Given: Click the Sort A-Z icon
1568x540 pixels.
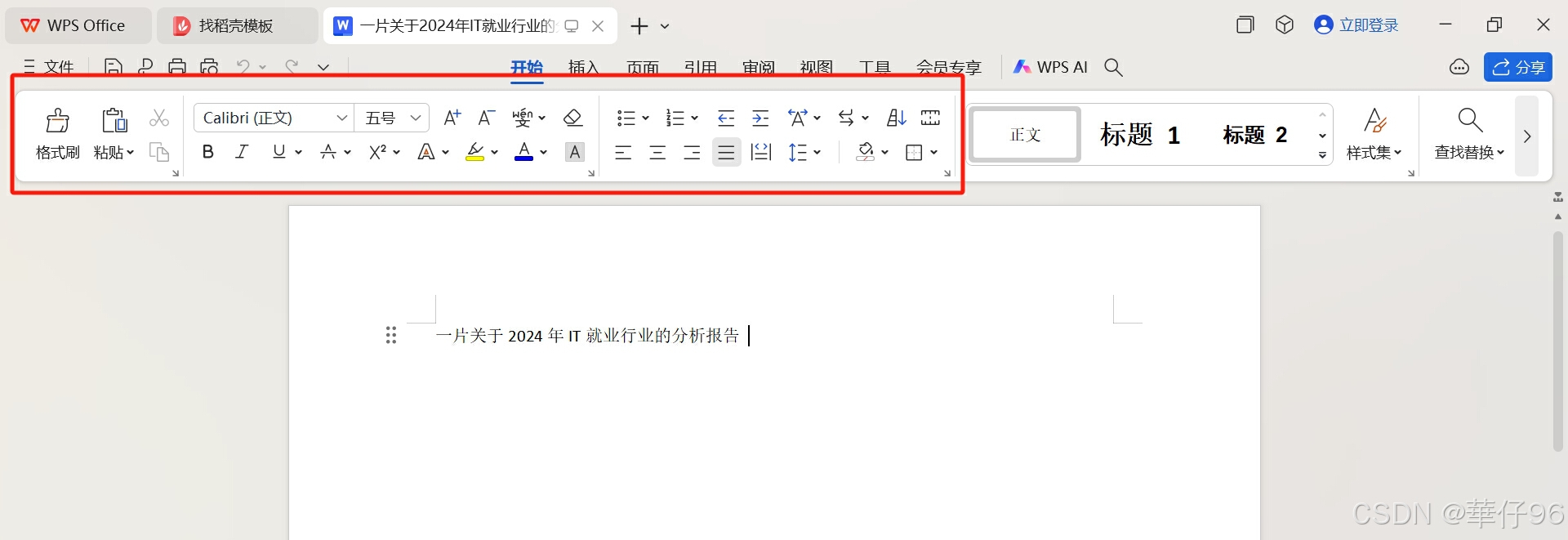Looking at the screenshot, I should 897,118.
